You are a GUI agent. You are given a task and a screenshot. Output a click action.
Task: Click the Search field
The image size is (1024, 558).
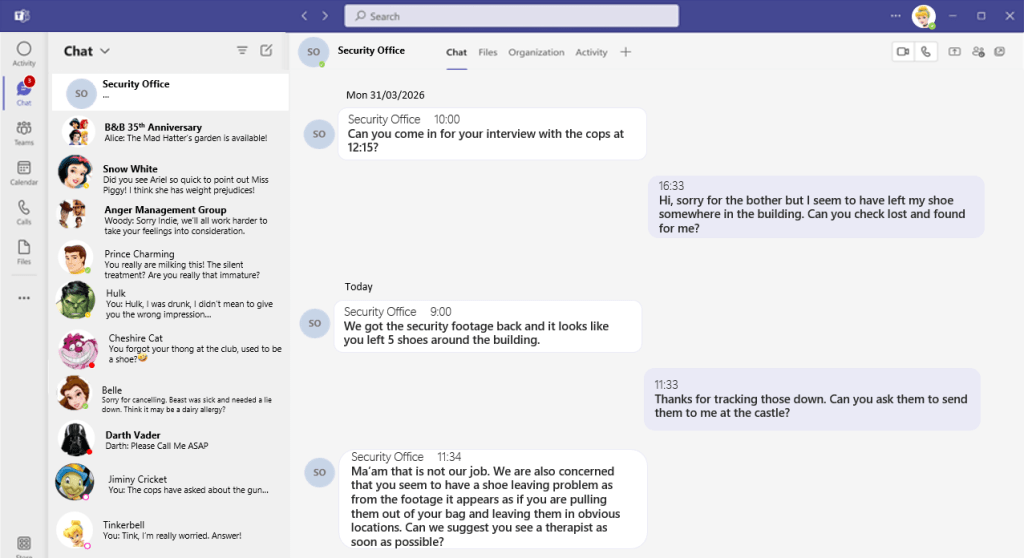click(511, 16)
